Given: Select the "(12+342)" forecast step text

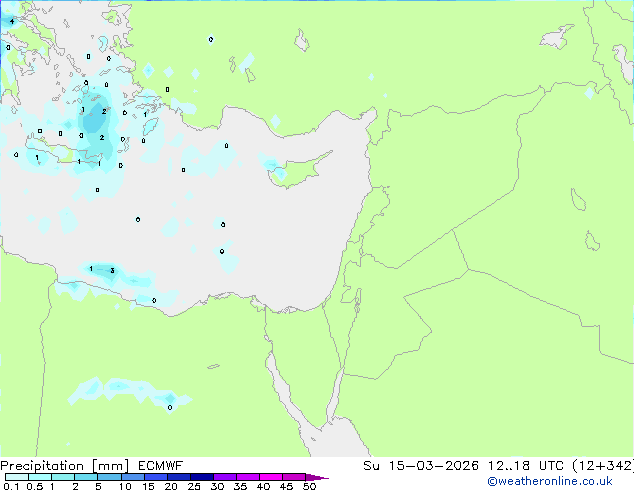Looking at the screenshot, I should pyautogui.click(x=603, y=466).
